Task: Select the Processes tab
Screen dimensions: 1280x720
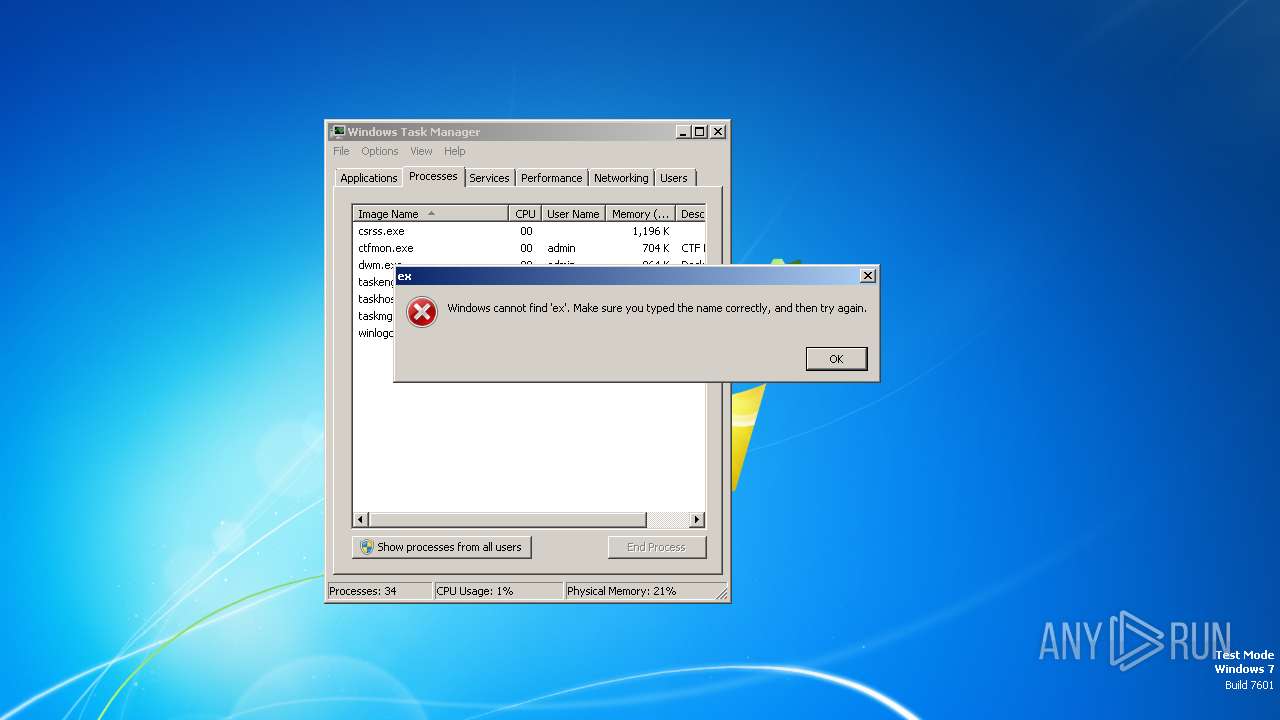Action: click(x=433, y=176)
